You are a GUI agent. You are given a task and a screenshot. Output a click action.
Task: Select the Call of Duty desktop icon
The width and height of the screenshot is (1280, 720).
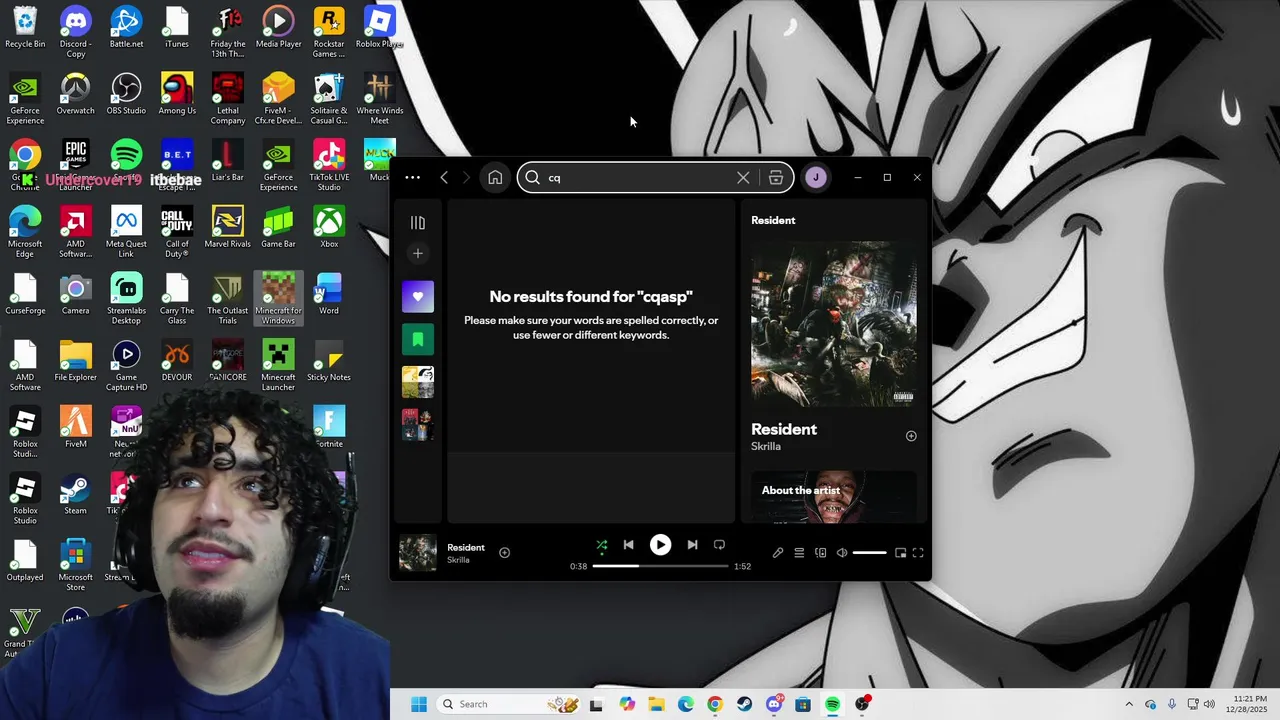[x=177, y=232]
